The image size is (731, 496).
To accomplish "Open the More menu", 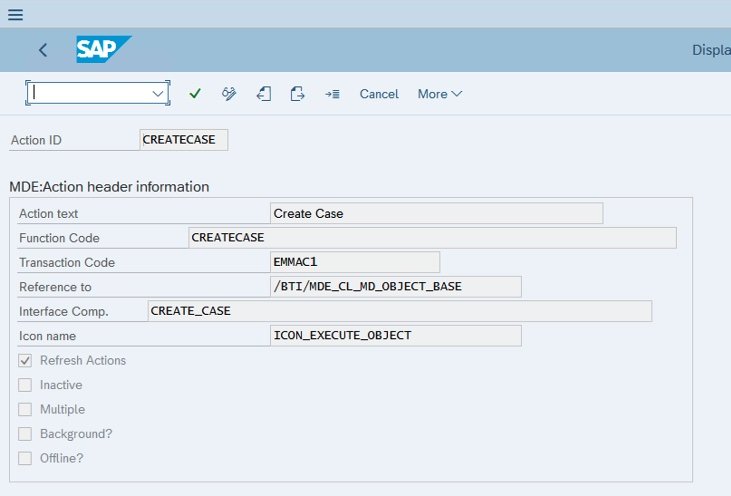I will tap(440, 94).
